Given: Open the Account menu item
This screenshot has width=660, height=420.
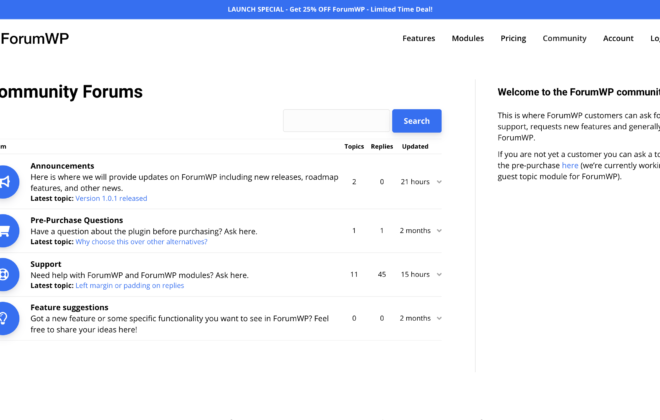Looking at the screenshot, I should point(618,38).
